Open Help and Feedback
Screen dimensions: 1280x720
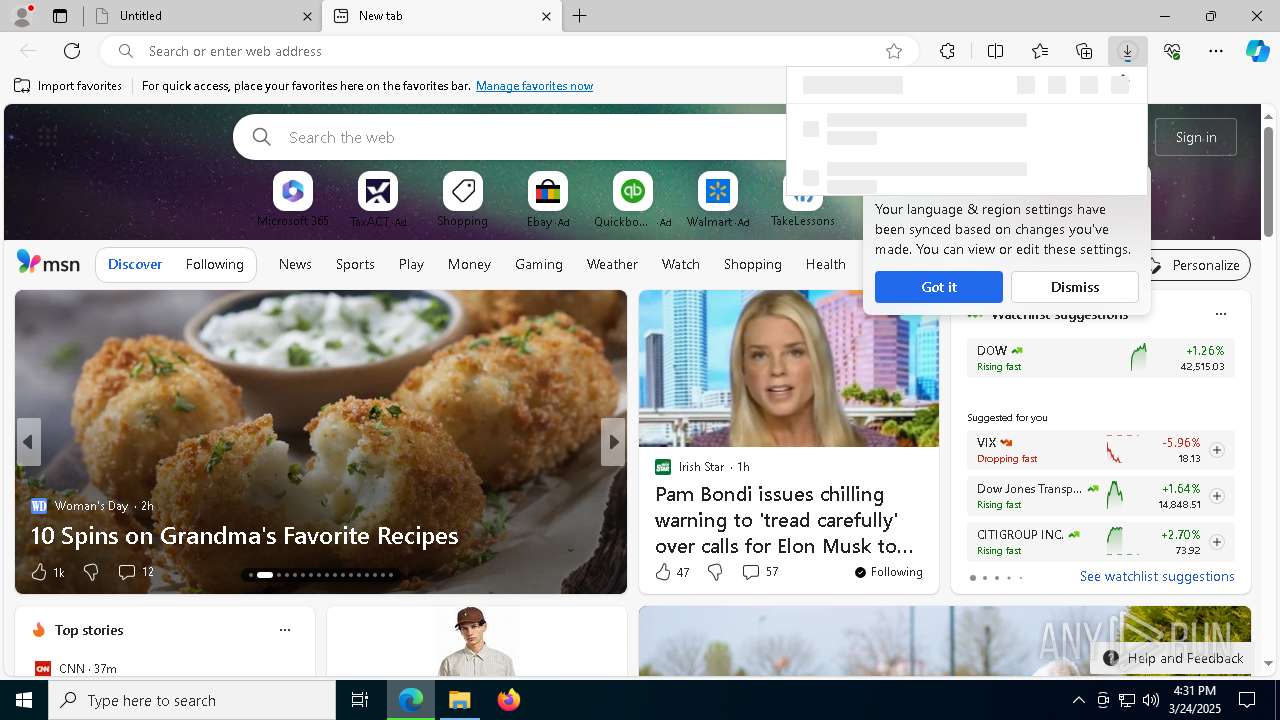[x=1175, y=658]
